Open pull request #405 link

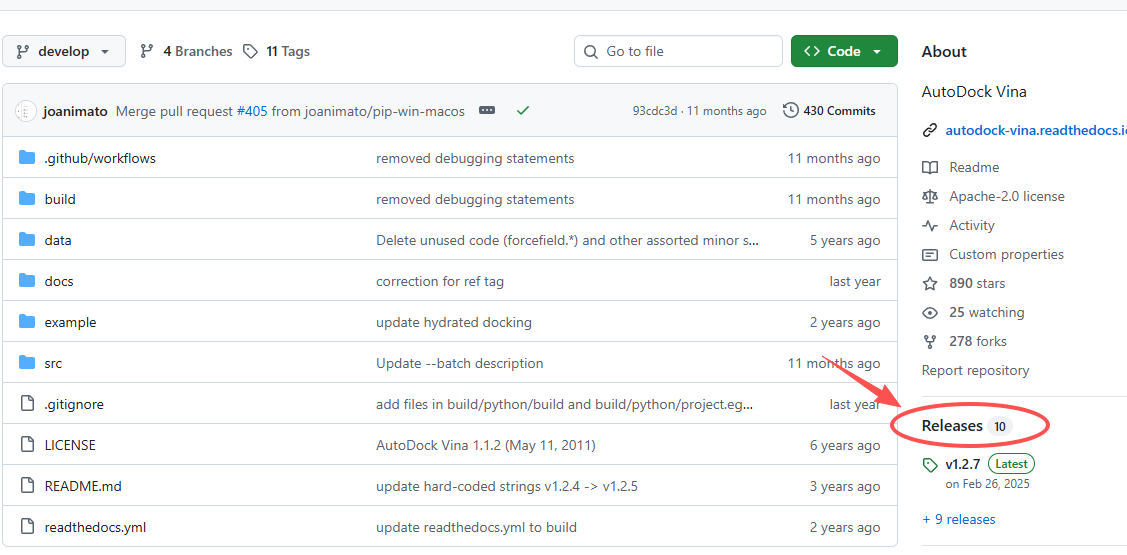click(x=252, y=111)
